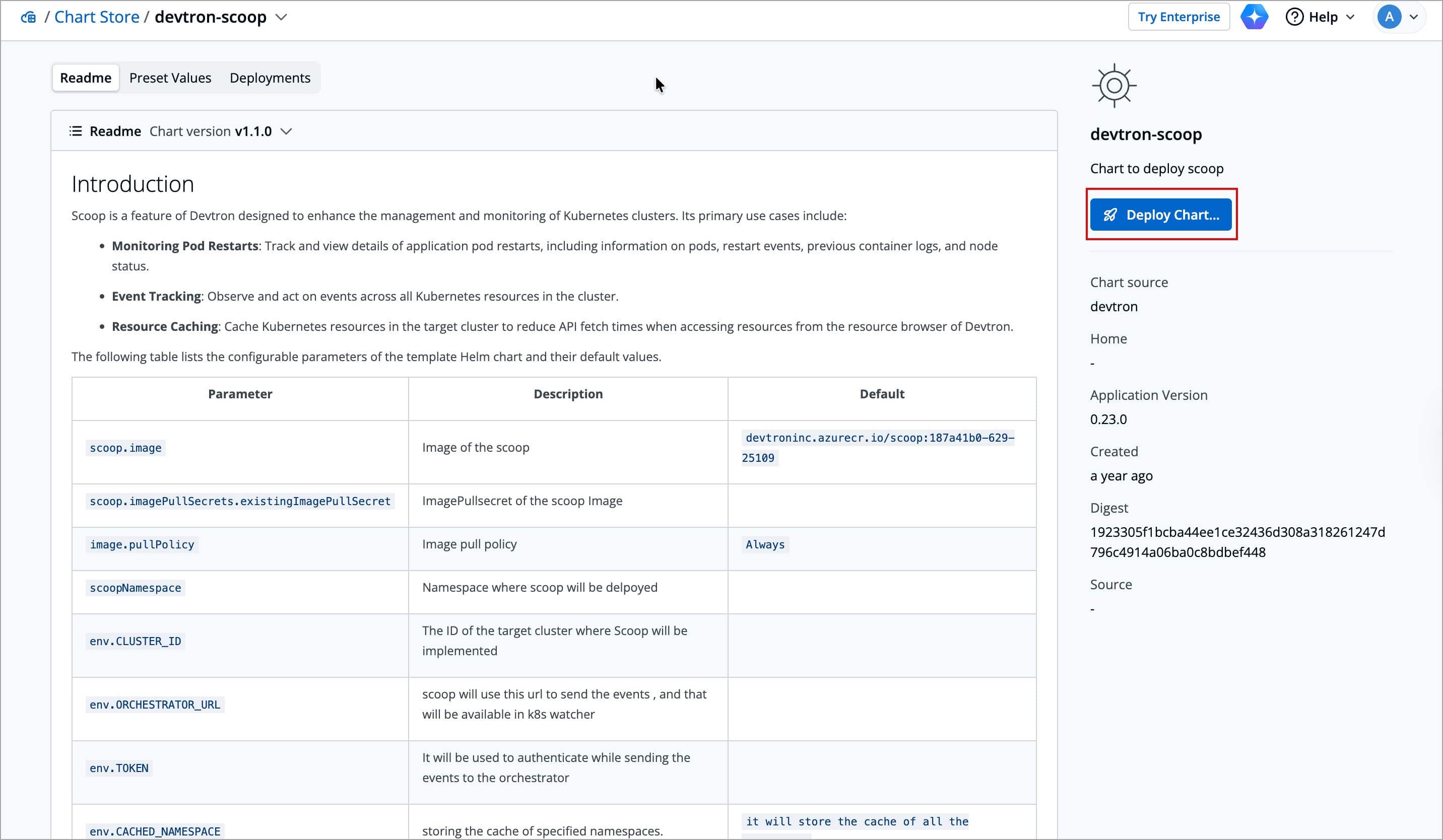Switch to the Deployments tab
Screen dimensions: 1443x840
coord(270,78)
